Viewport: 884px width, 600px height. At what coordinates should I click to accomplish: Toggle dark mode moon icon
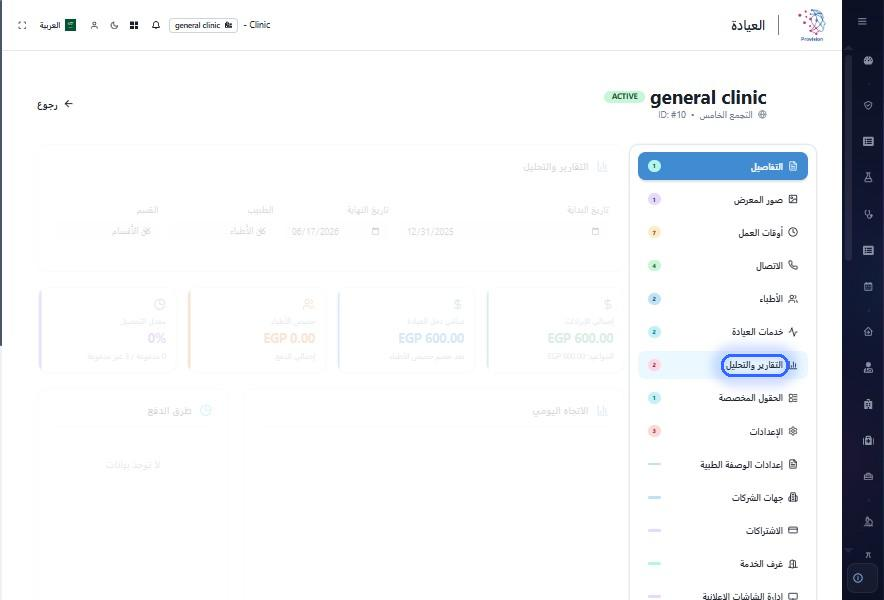click(x=114, y=25)
